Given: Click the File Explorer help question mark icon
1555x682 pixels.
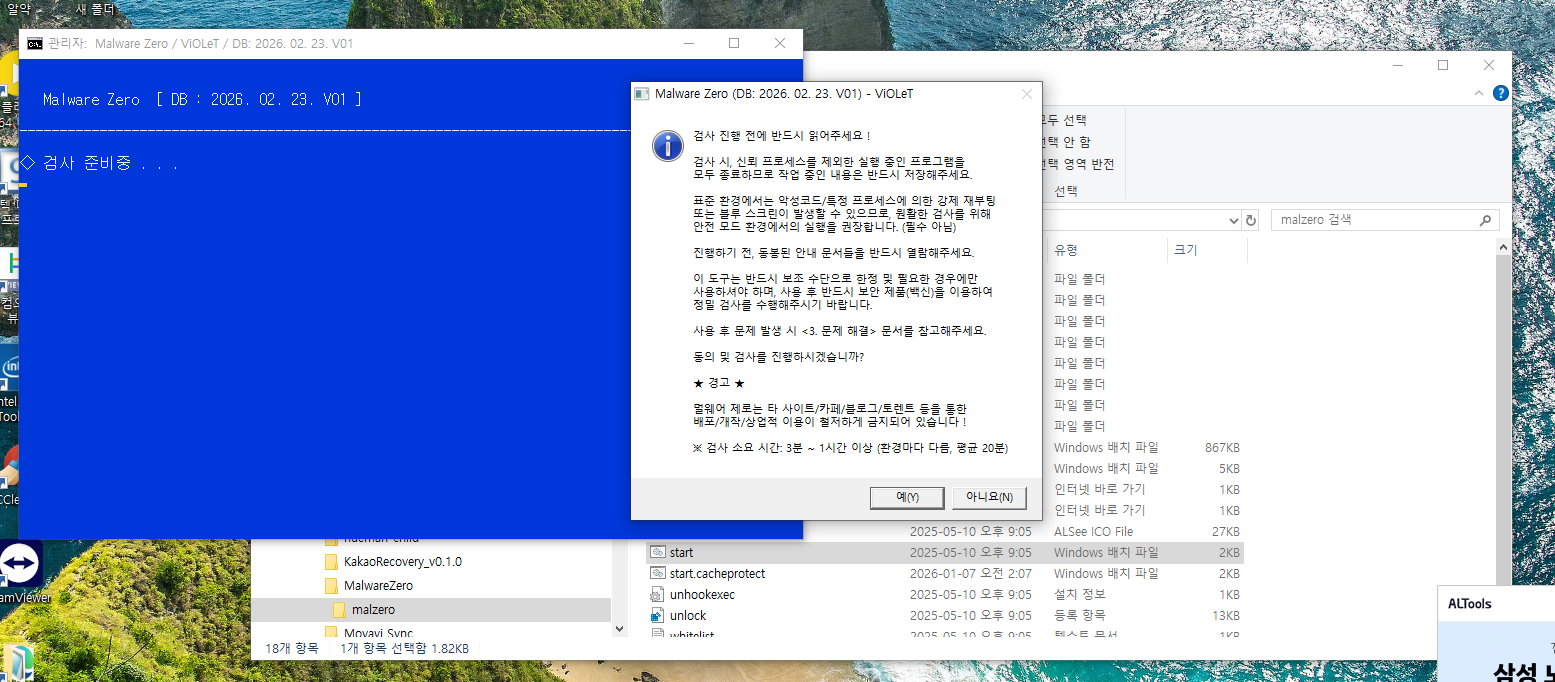Looking at the screenshot, I should coord(1500,93).
